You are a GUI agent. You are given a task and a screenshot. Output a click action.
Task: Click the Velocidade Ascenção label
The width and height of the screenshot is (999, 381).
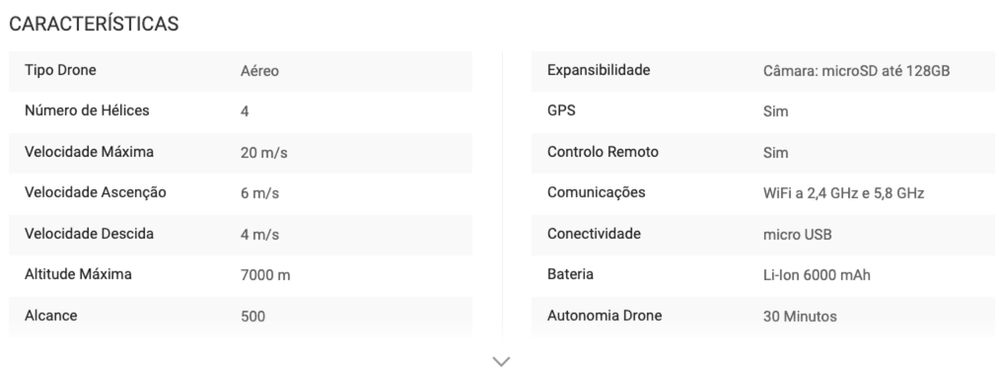click(x=96, y=193)
